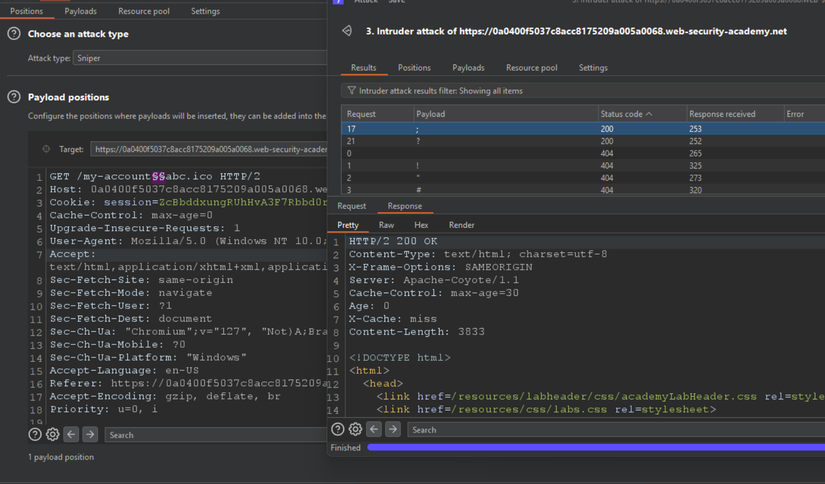Open Settings tab in main Intruder window
825x484 pixels.
coord(205,11)
